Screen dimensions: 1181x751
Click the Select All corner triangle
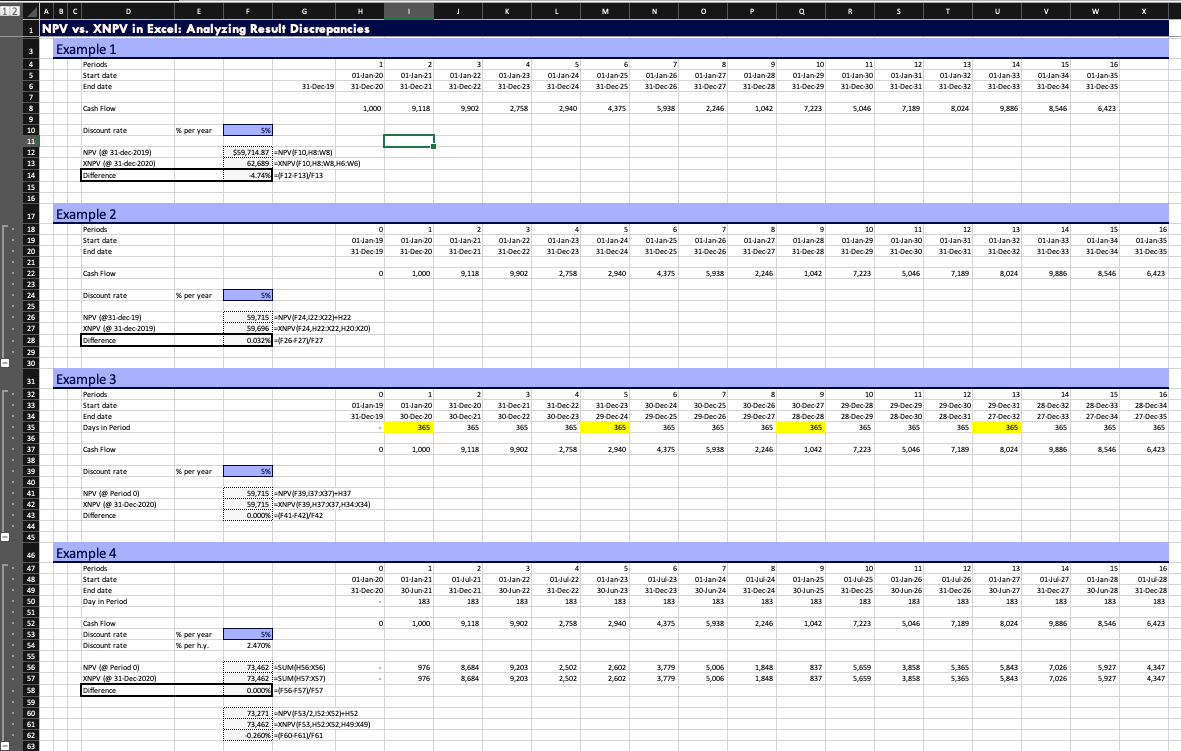pos(30,9)
